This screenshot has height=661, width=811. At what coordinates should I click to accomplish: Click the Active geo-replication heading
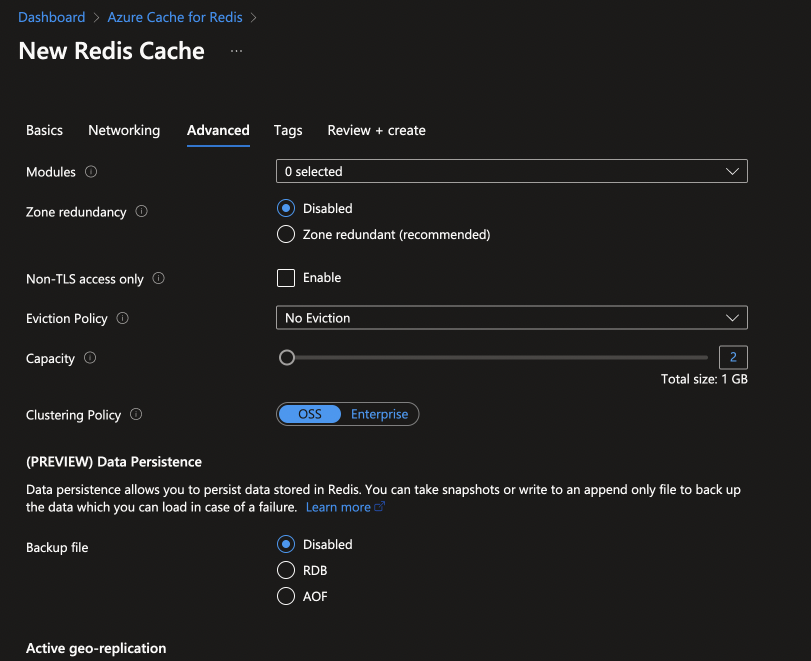pos(96,648)
